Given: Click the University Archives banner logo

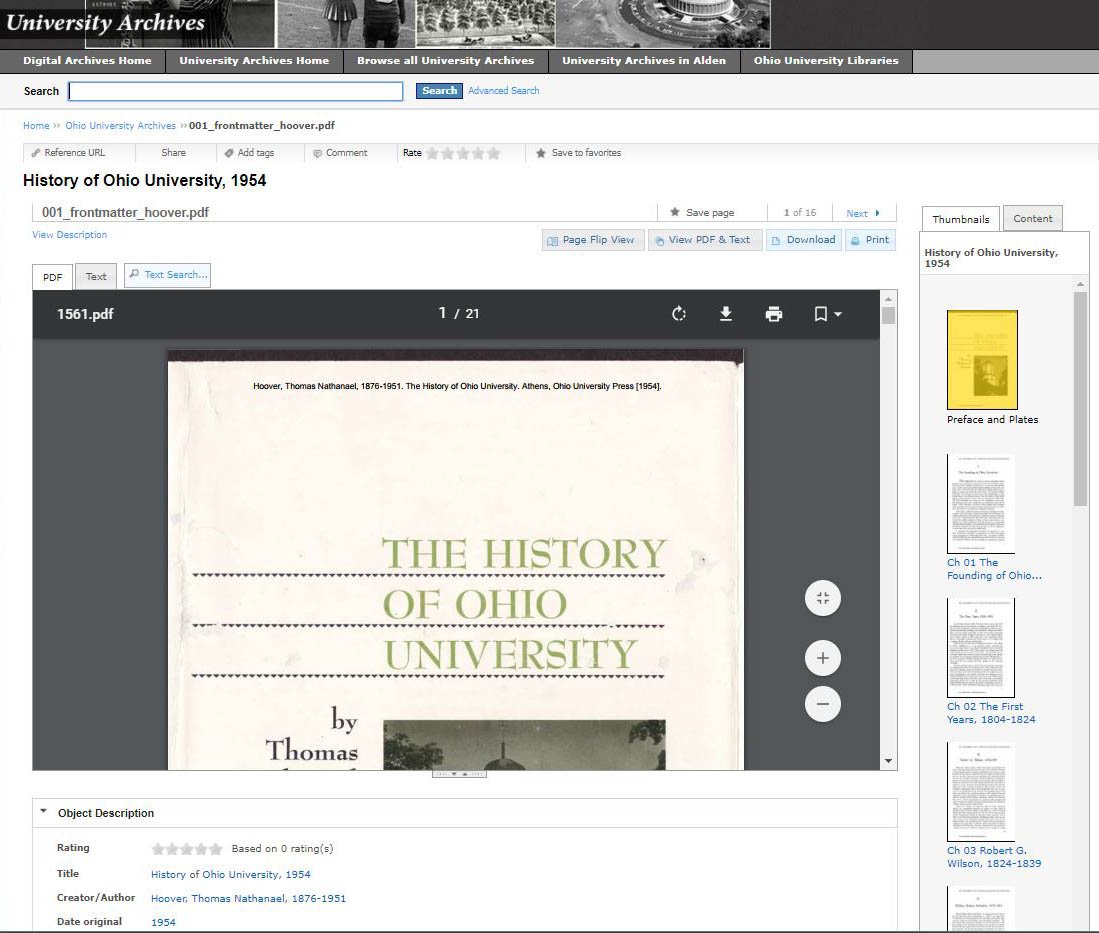Looking at the screenshot, I should click(106, 22).
